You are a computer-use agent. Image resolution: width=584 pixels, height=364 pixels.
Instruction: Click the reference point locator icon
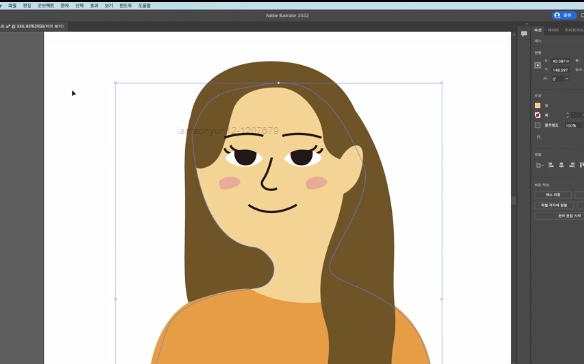[537, 65]
